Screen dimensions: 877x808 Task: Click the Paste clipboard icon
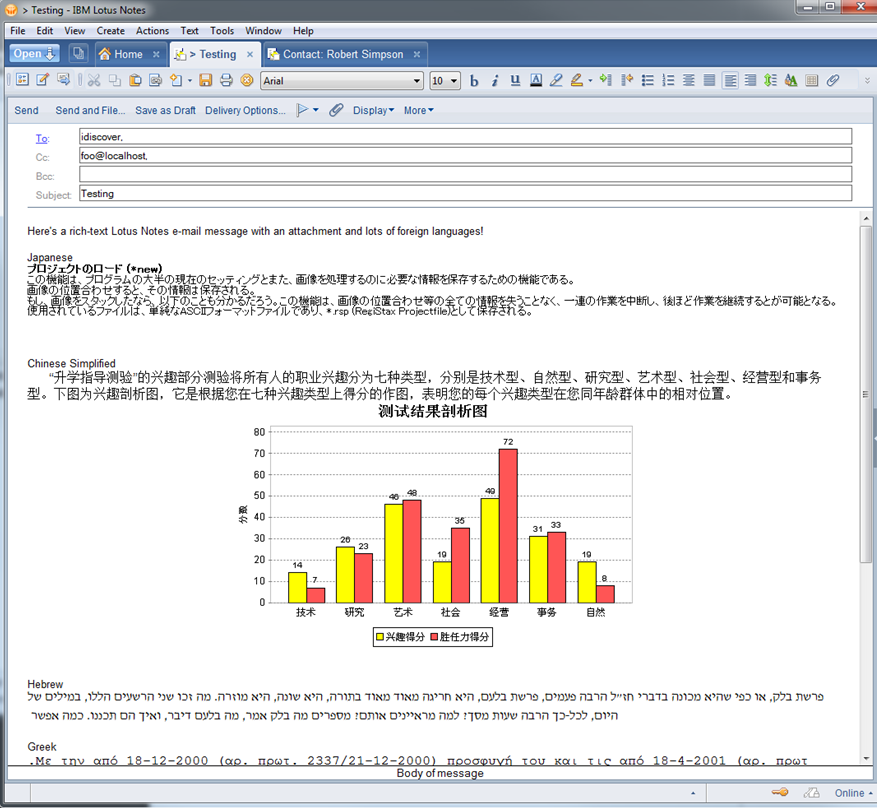point(135,81)
